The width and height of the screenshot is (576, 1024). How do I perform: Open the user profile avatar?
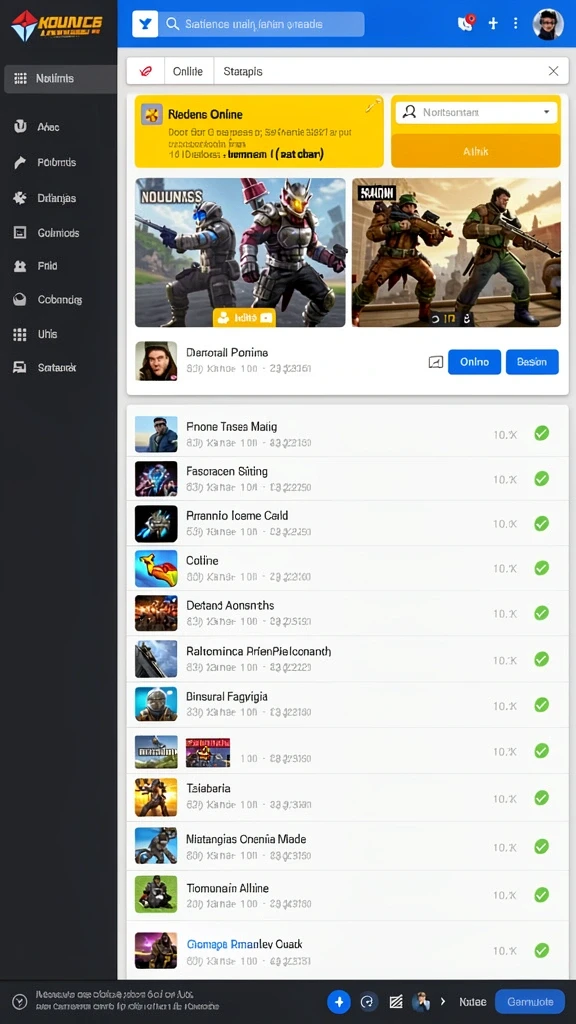coord(548,24)
